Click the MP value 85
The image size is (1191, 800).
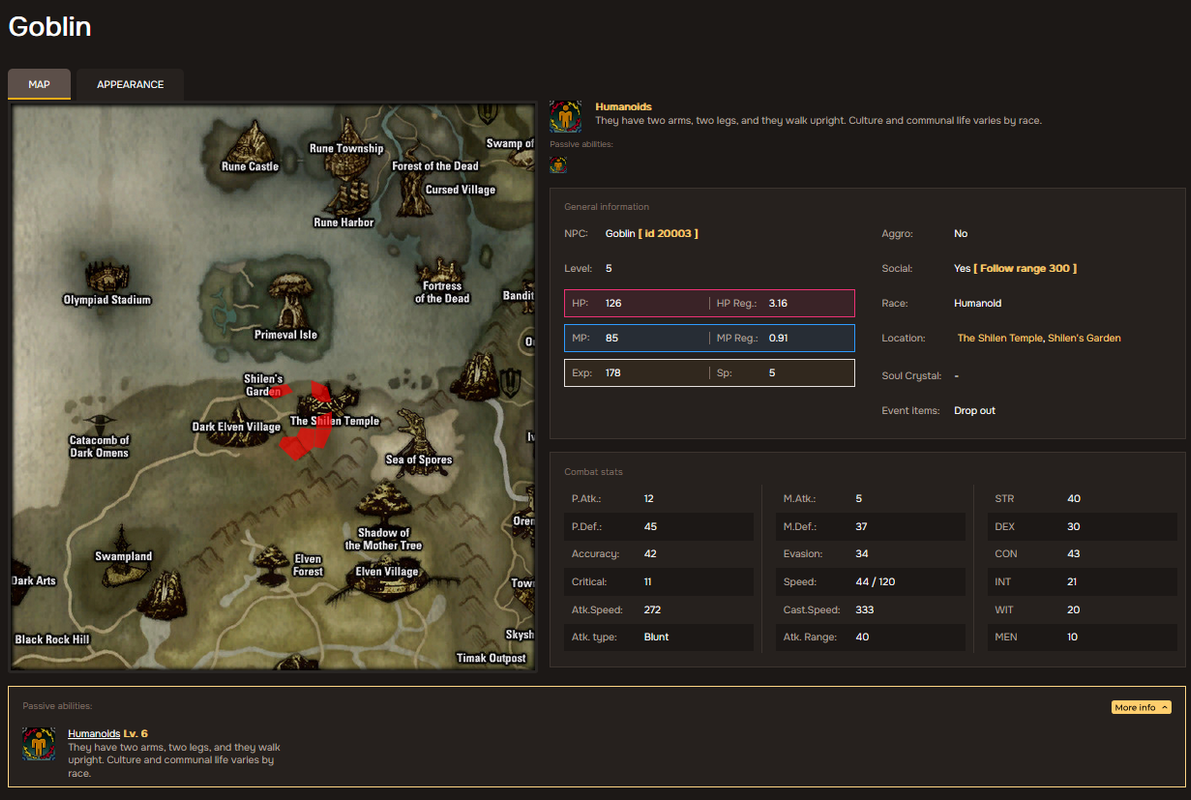(x=611, y=338)
